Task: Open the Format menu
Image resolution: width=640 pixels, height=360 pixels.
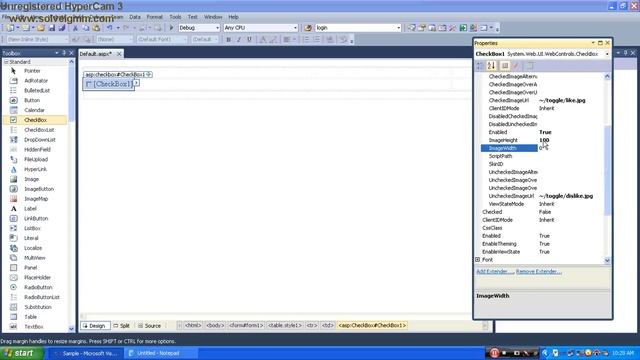Action: tap(155, 17)
